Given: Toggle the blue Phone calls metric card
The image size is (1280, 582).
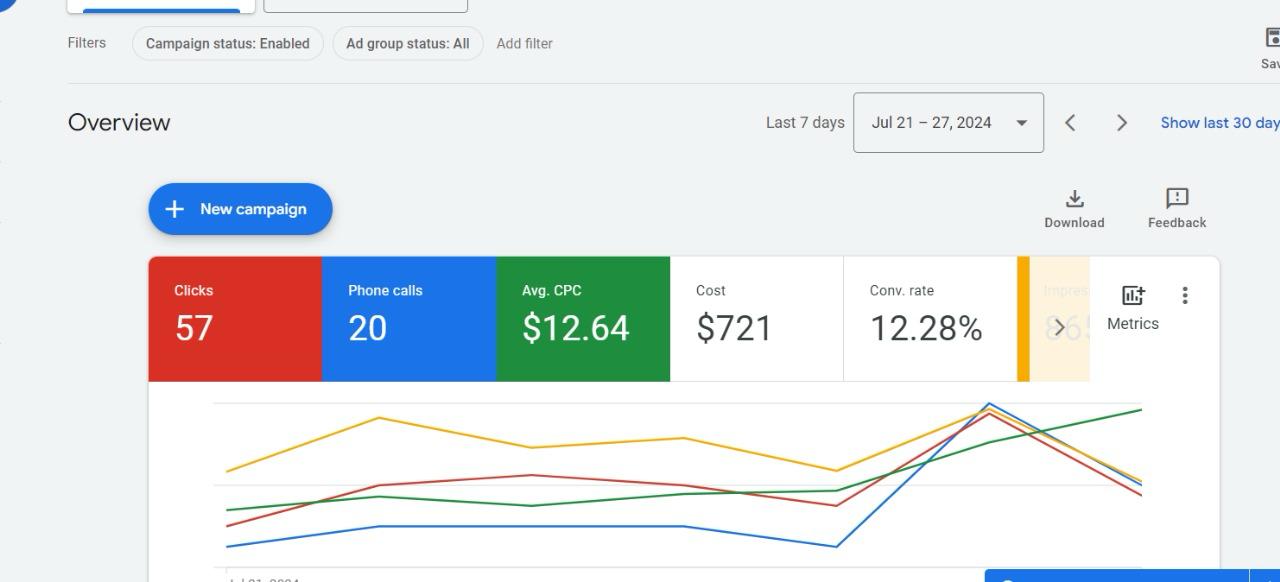Looking at the screenshot, I should click(x=409, y=319).
